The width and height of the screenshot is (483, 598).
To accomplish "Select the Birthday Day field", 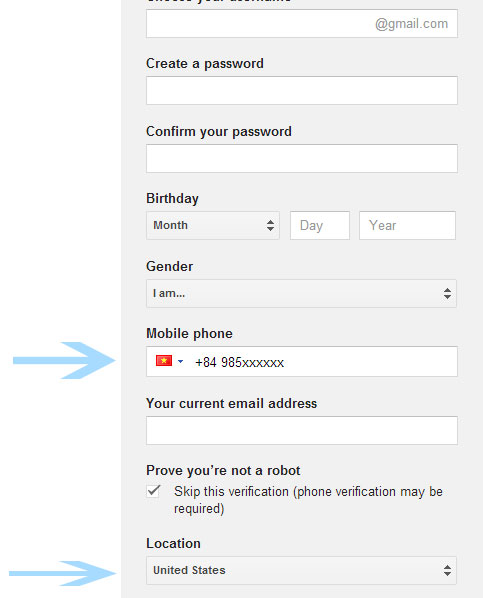I will (320, 225).
